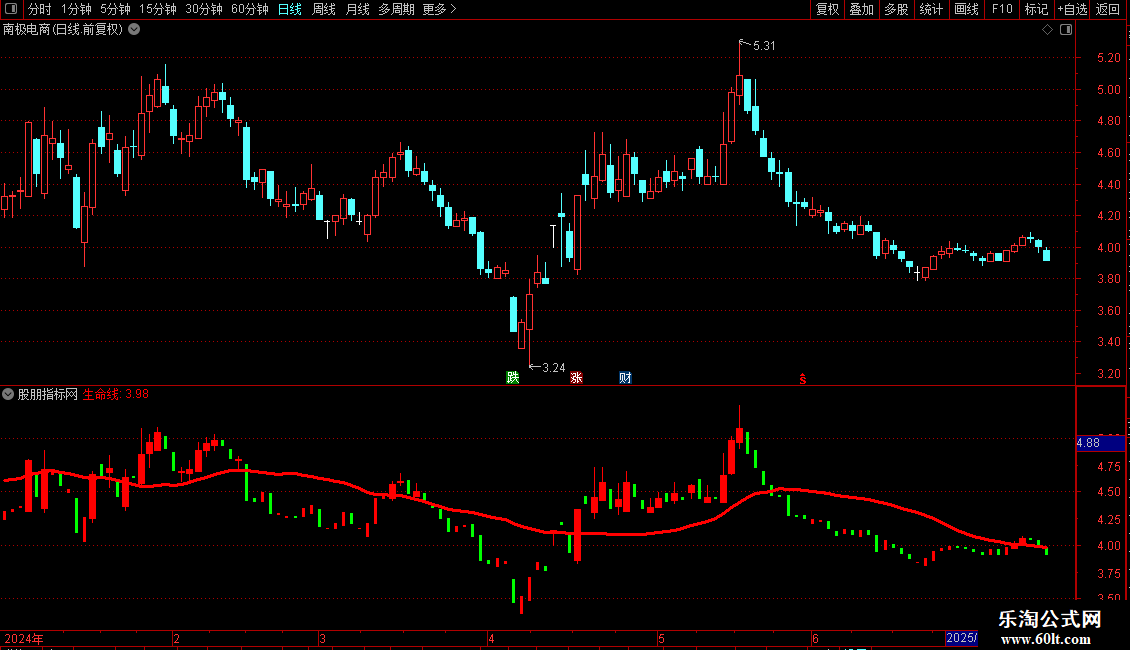Expand the 更多 periods menu
The image size is (1130, 650).
(439, 9)
